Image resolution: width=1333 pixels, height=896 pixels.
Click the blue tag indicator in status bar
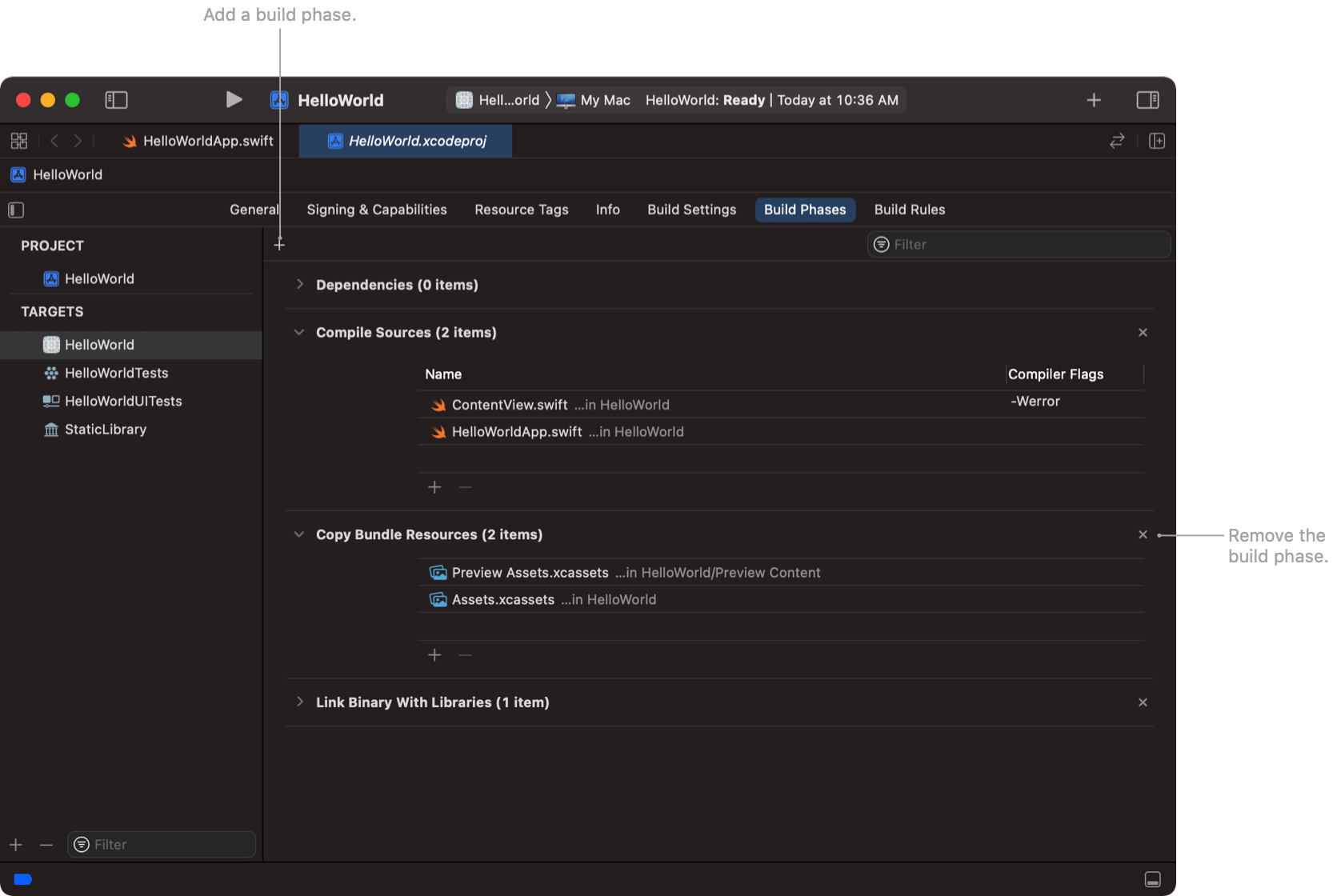[23, 879]
